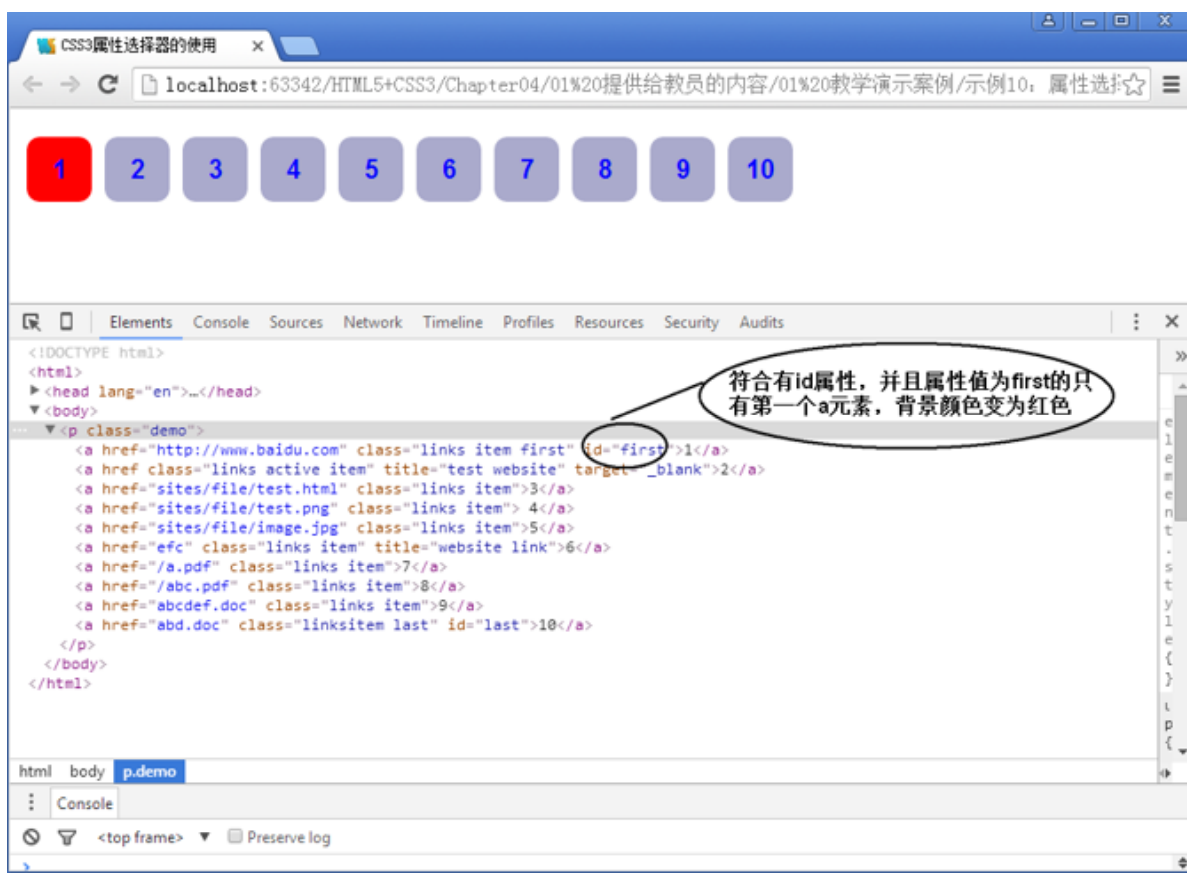Select anchor row with href www.baidu.com
The width and height of the screenshot is (1187, 875).
(401, 450)
